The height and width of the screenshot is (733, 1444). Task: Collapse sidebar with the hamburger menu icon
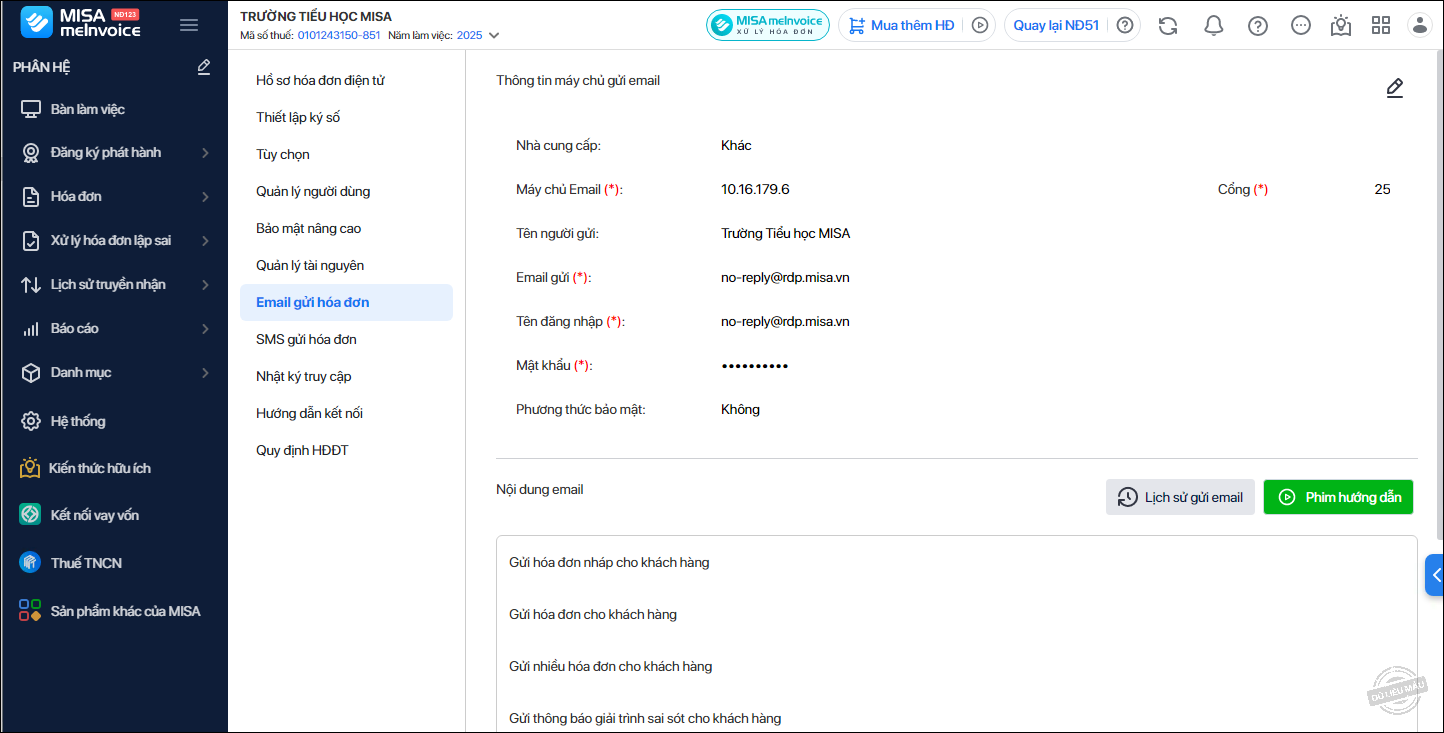(x=189, y=25)
